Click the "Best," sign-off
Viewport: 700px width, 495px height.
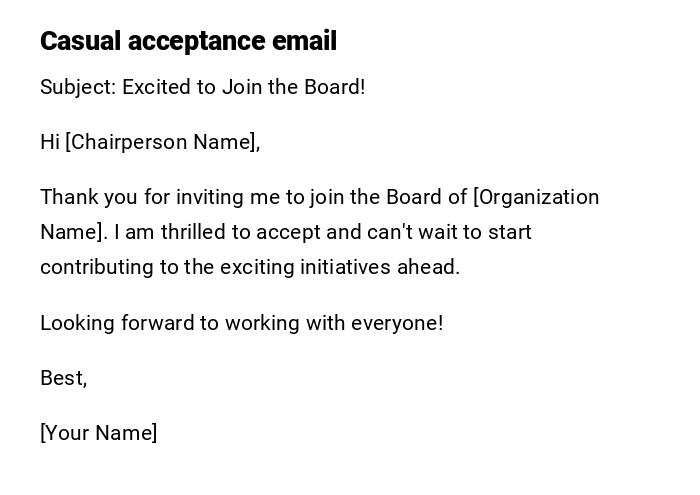[63, 378]
